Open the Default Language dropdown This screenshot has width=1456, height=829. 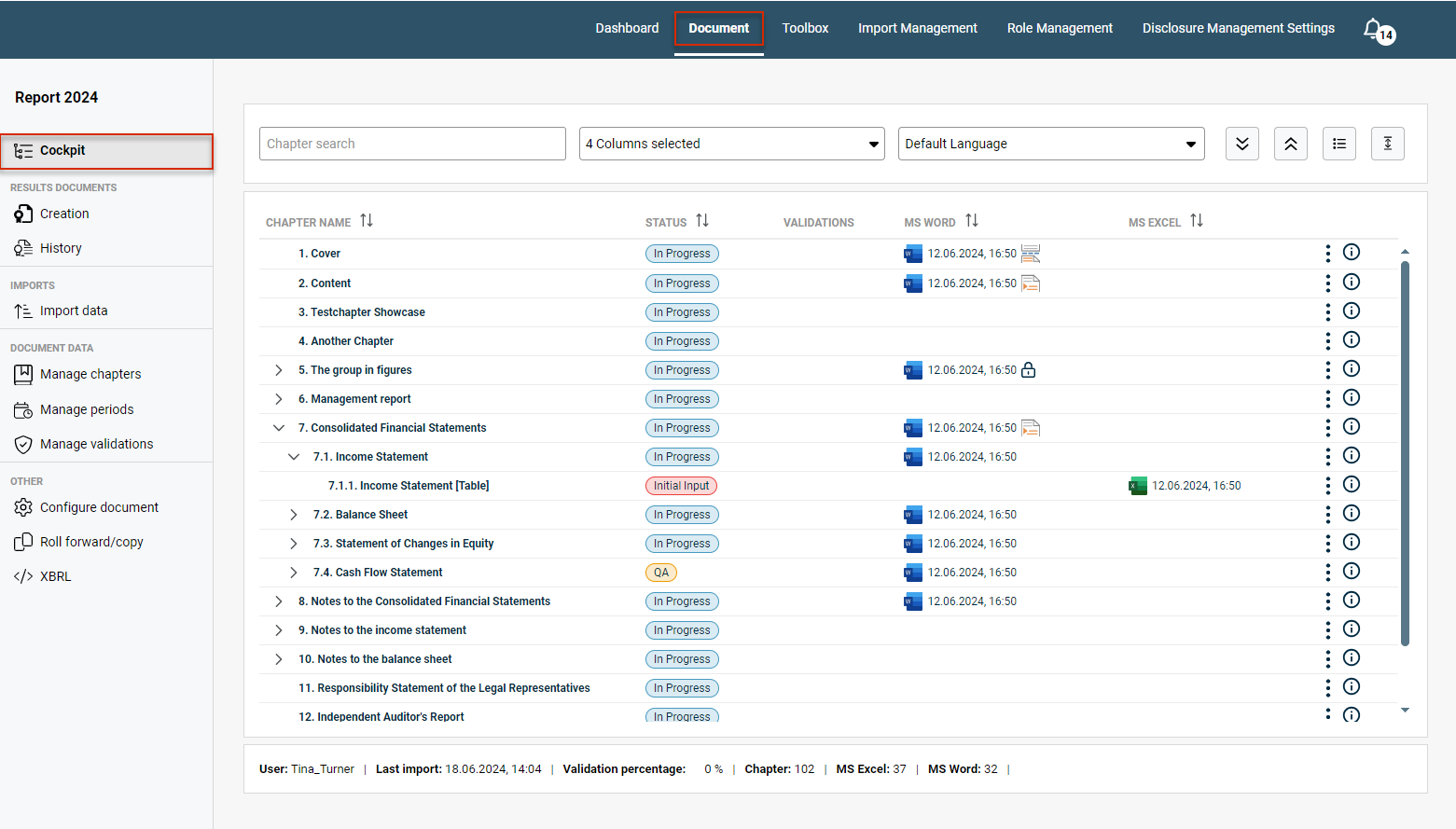[1051, 144]
